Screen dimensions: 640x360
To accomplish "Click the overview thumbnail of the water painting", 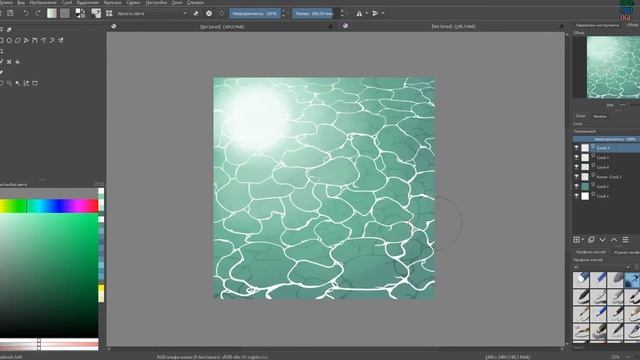I will click(613, 67).
